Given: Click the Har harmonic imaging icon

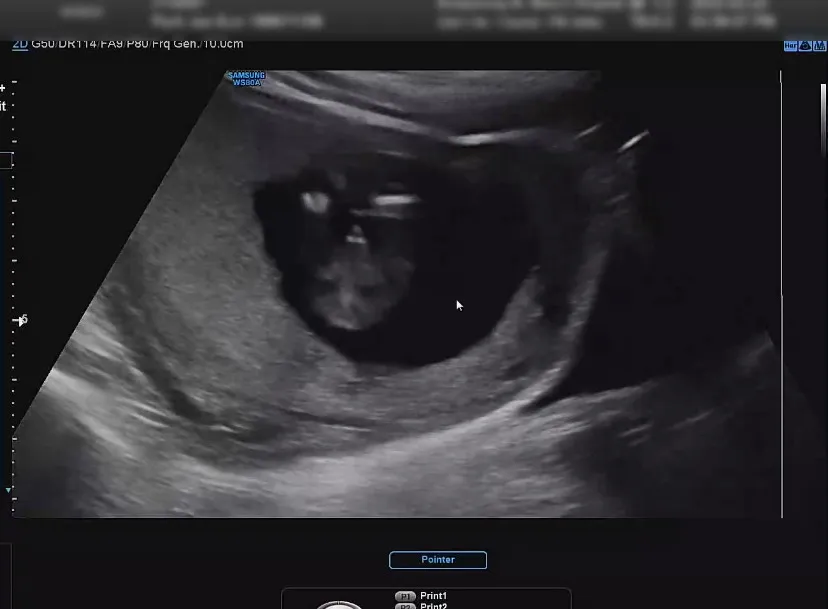Looking at the screenshot, I should click(790, 46).
